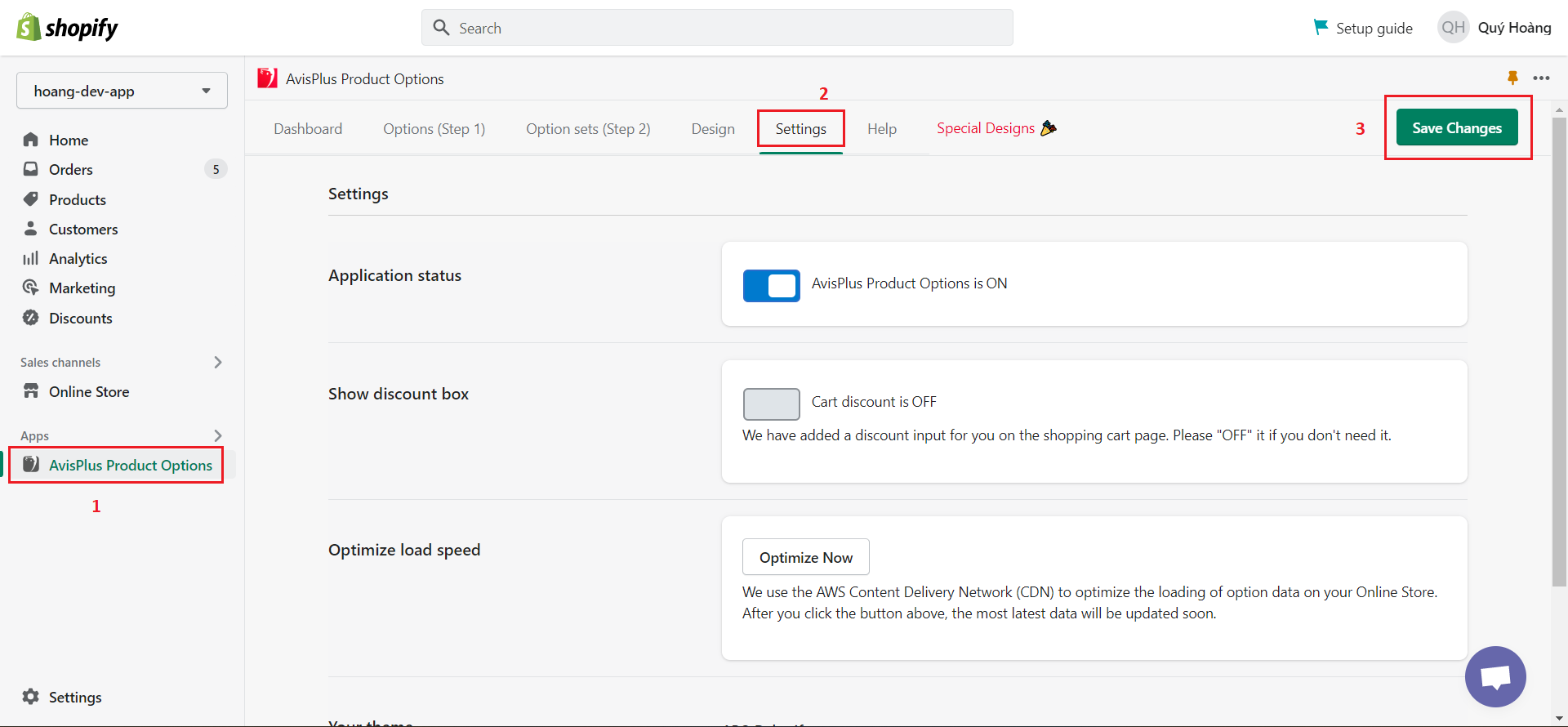
Task: Click the 'Show discount box' label
Action: [399, 394]
